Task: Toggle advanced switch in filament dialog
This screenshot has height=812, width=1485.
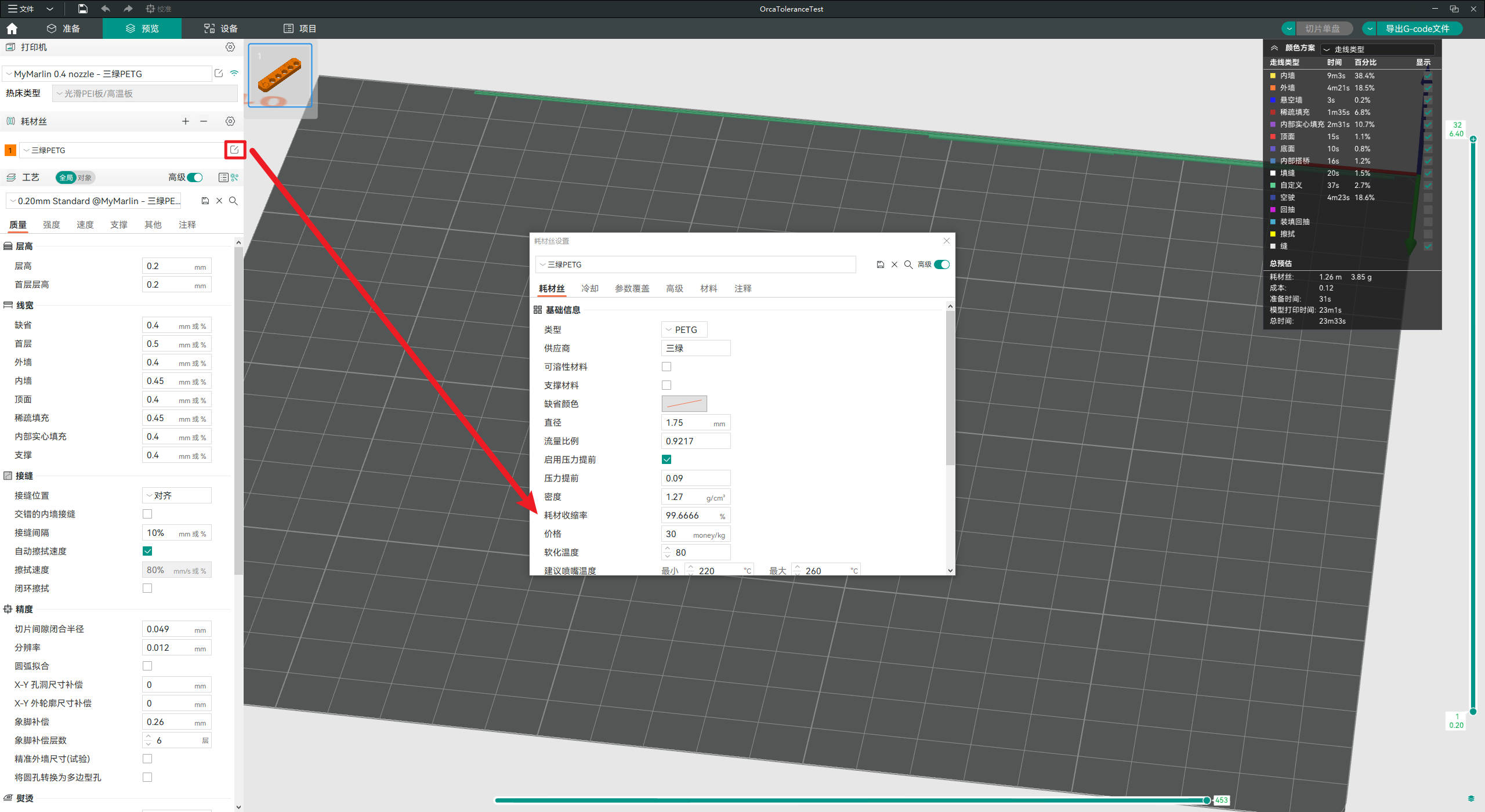Action: click(x=942, y=264)
